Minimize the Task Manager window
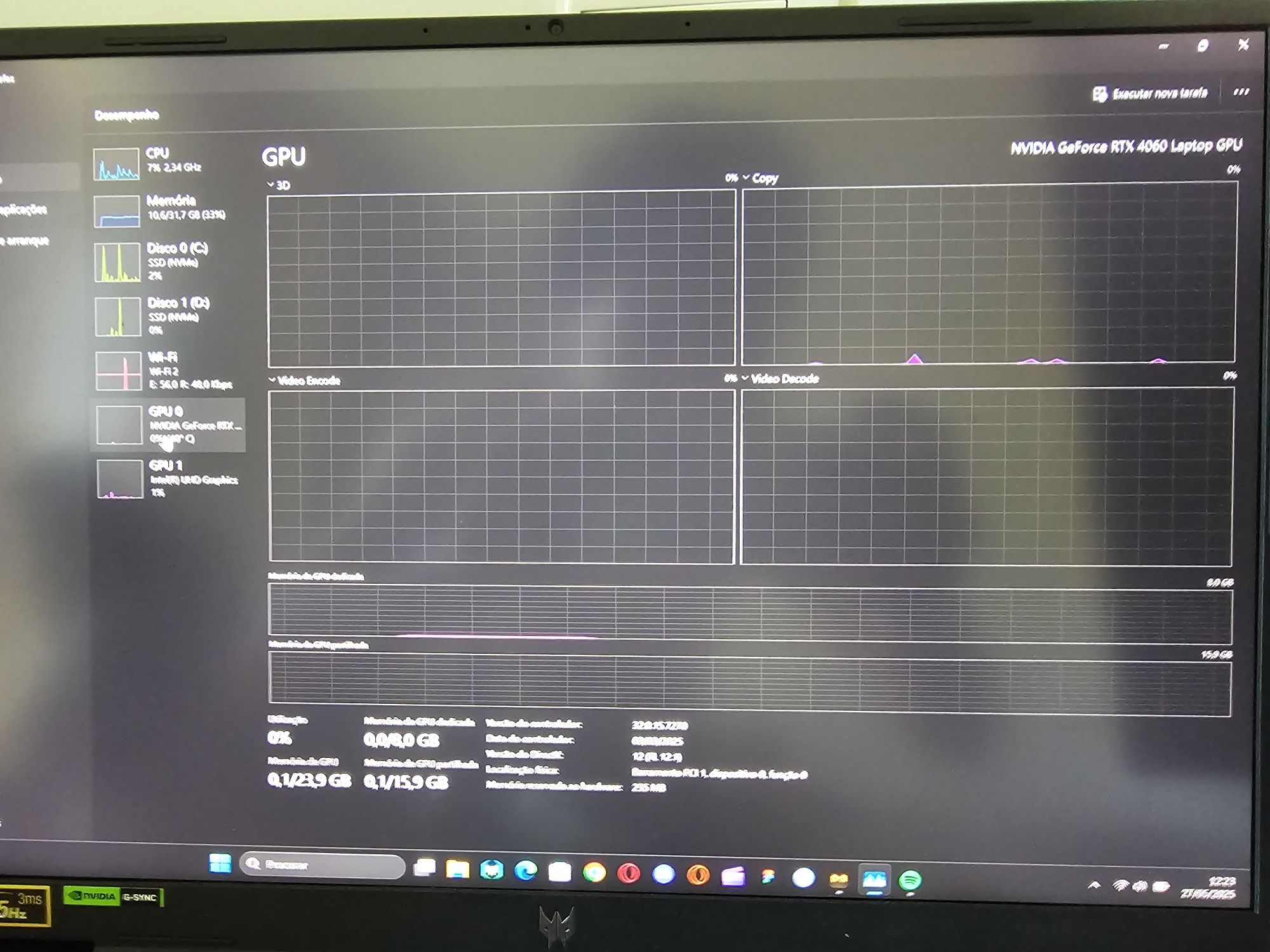Viewport: 1270px width, 952px height. [1163, 46]
